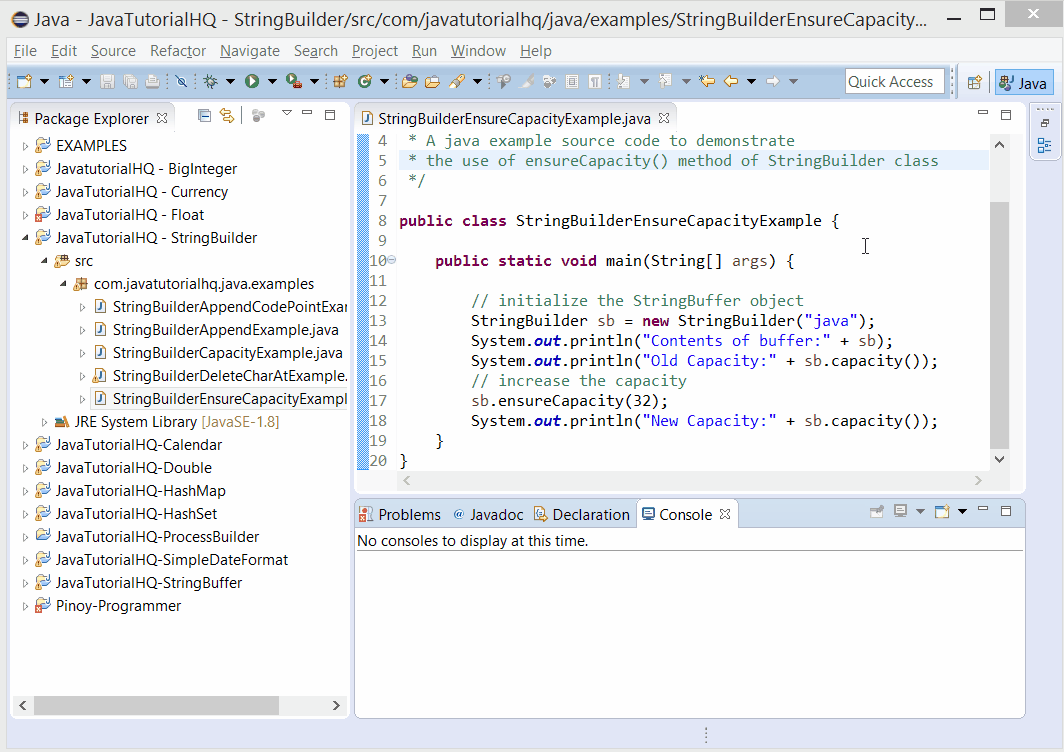Pin the Console view
The height and width of the screenshot is (752, 1064).
(x=877, y=511)
